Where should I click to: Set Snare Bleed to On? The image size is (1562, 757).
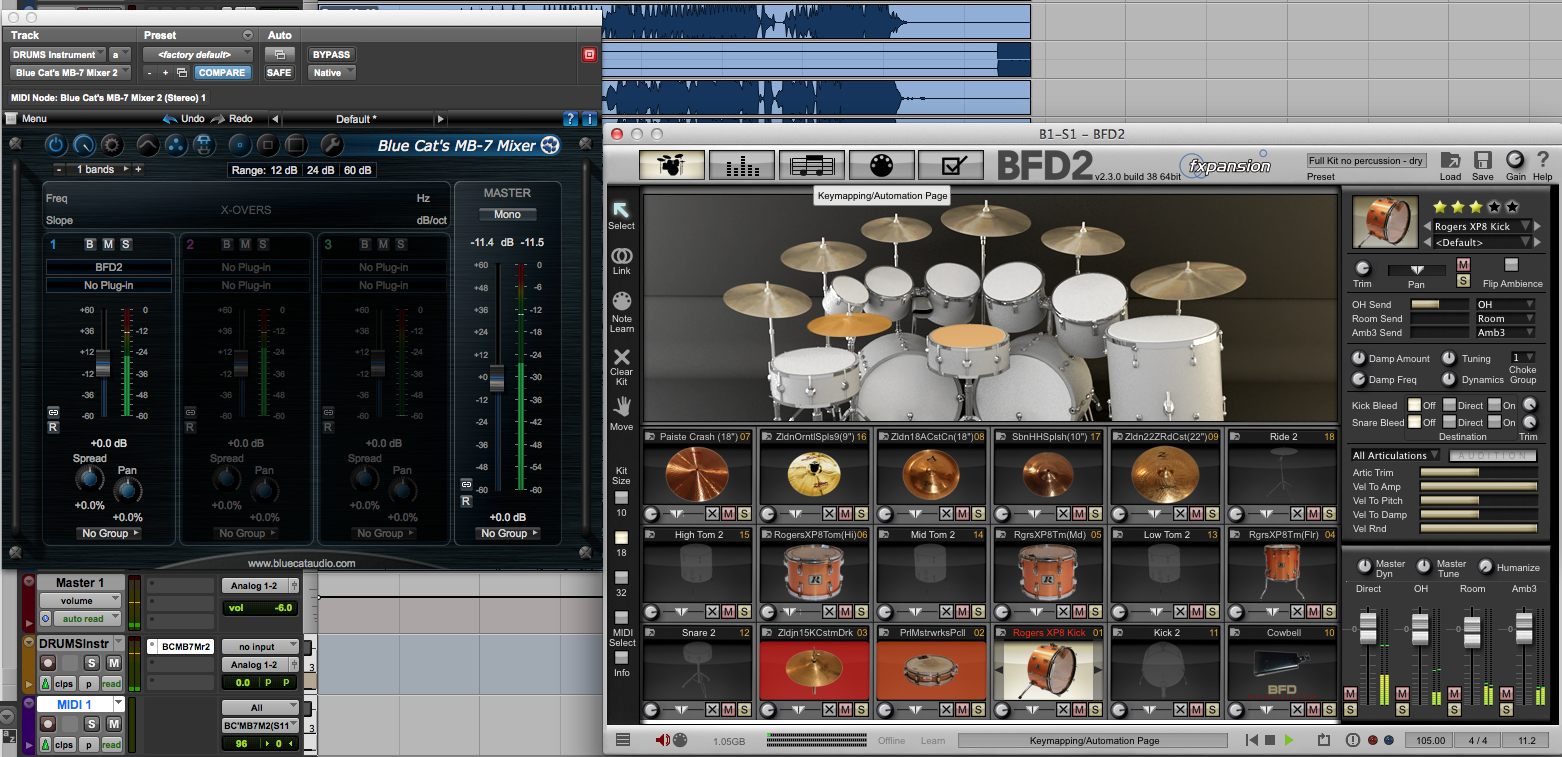pos(1494,422)
